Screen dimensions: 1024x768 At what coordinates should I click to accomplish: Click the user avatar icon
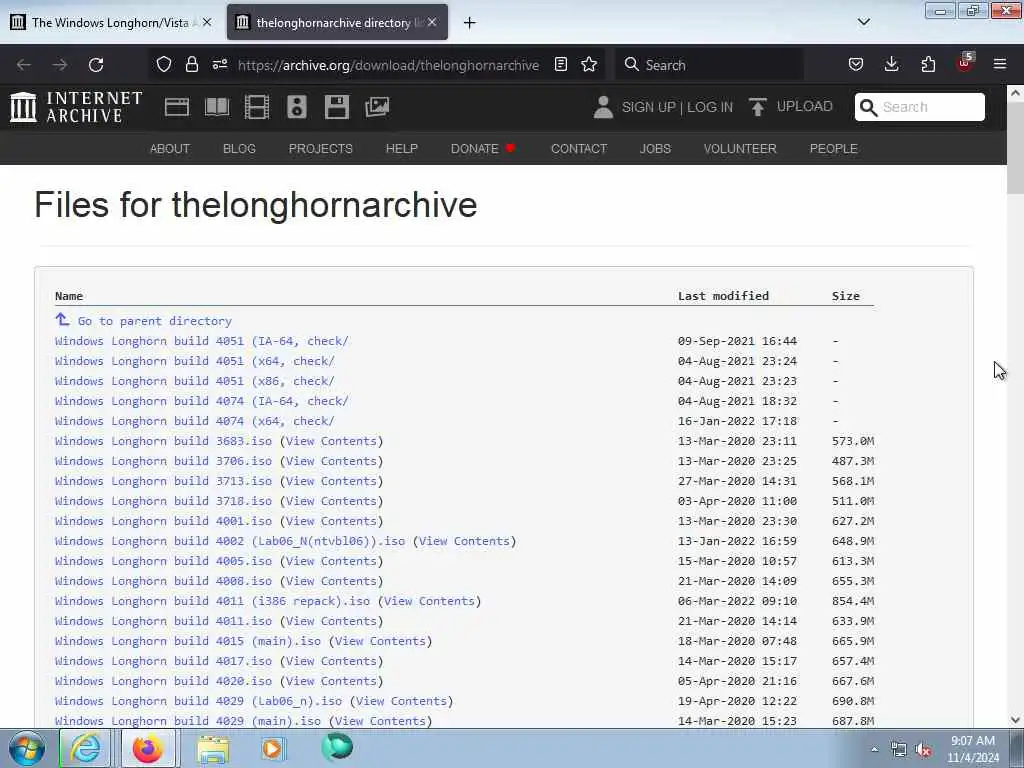point(603,107)
